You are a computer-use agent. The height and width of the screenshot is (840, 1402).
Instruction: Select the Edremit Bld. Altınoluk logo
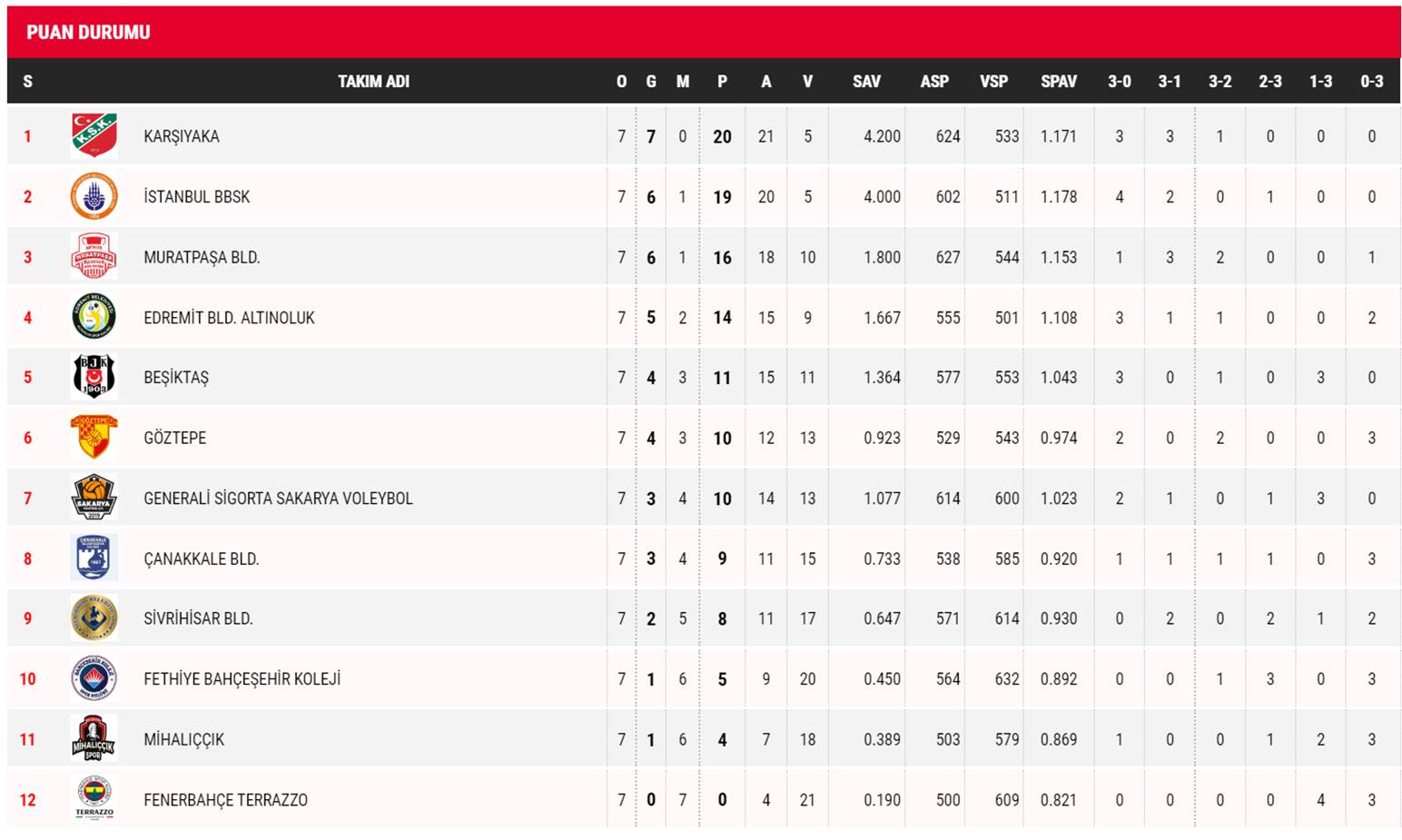coord(94,317)
